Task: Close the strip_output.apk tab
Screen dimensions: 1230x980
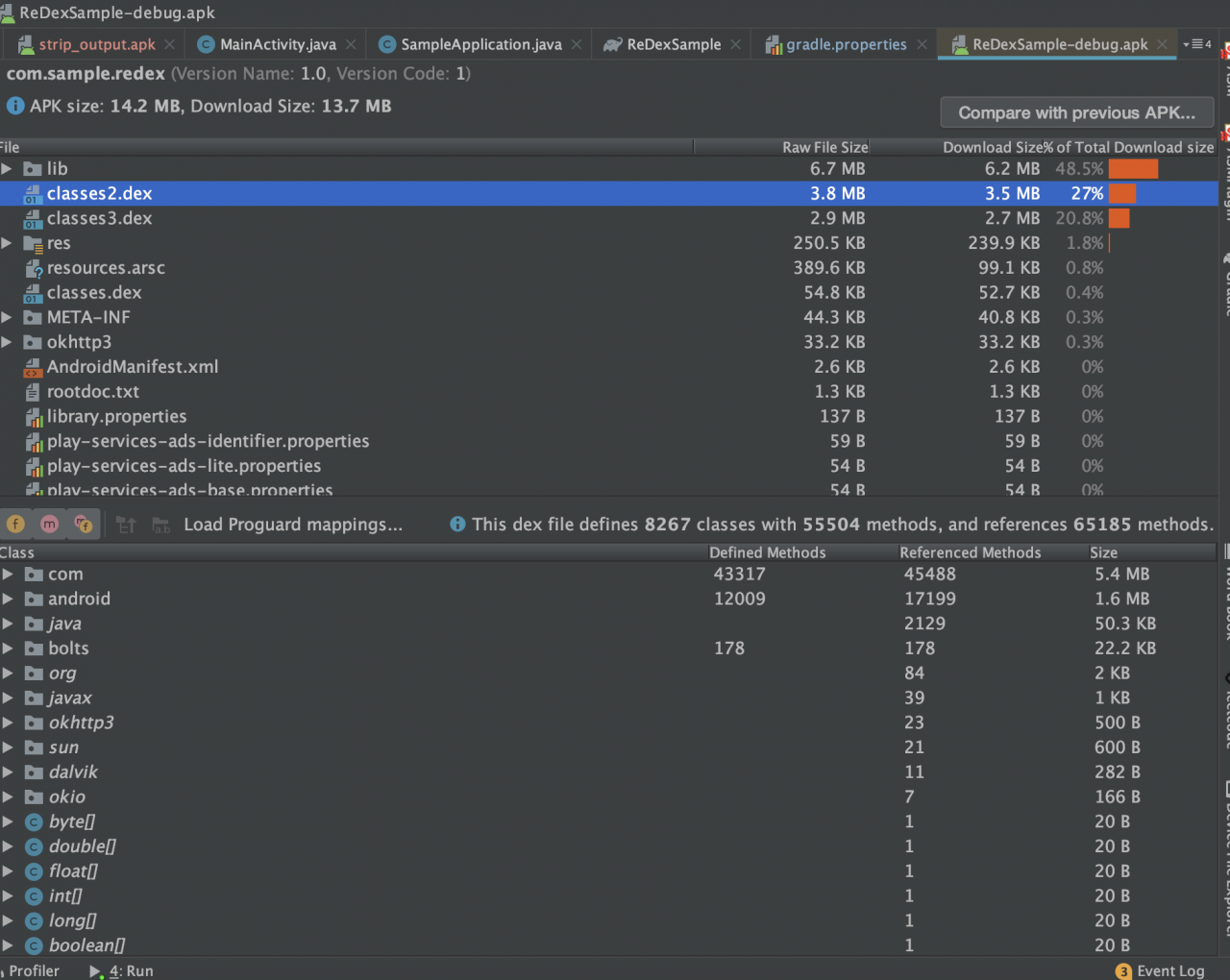Action: pyautogui.click(x=169, y=44)
